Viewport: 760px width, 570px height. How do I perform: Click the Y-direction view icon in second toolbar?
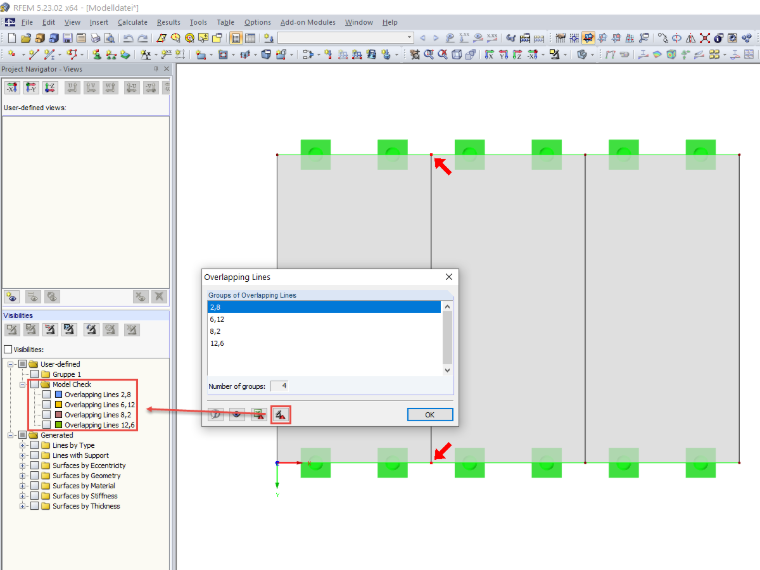click(503, 54)
